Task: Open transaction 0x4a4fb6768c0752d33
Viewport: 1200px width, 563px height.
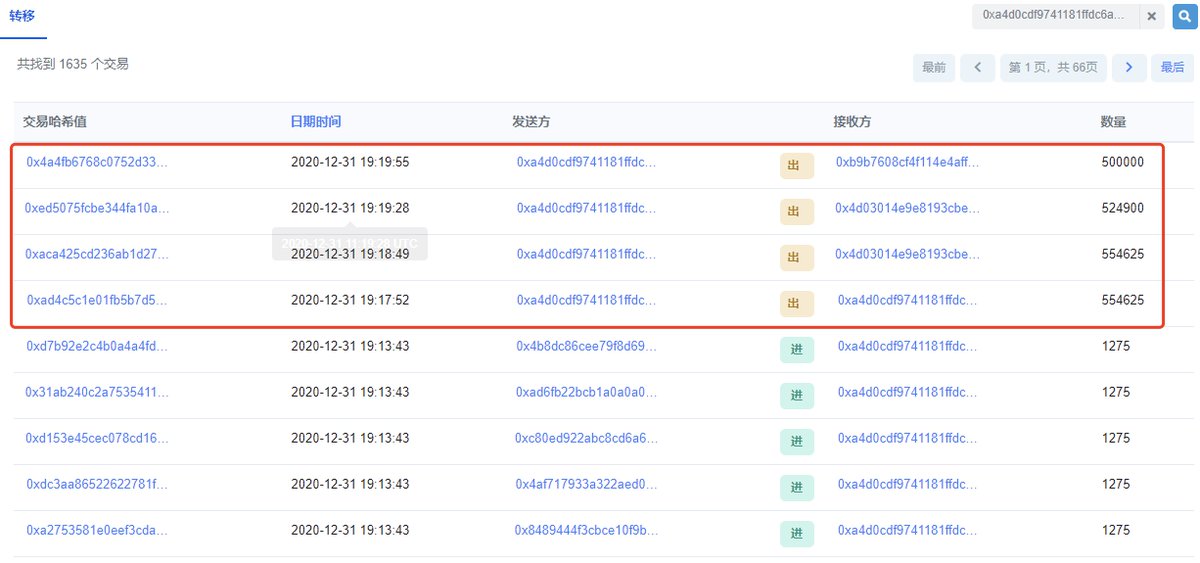Action: click(x=98, y=162)
